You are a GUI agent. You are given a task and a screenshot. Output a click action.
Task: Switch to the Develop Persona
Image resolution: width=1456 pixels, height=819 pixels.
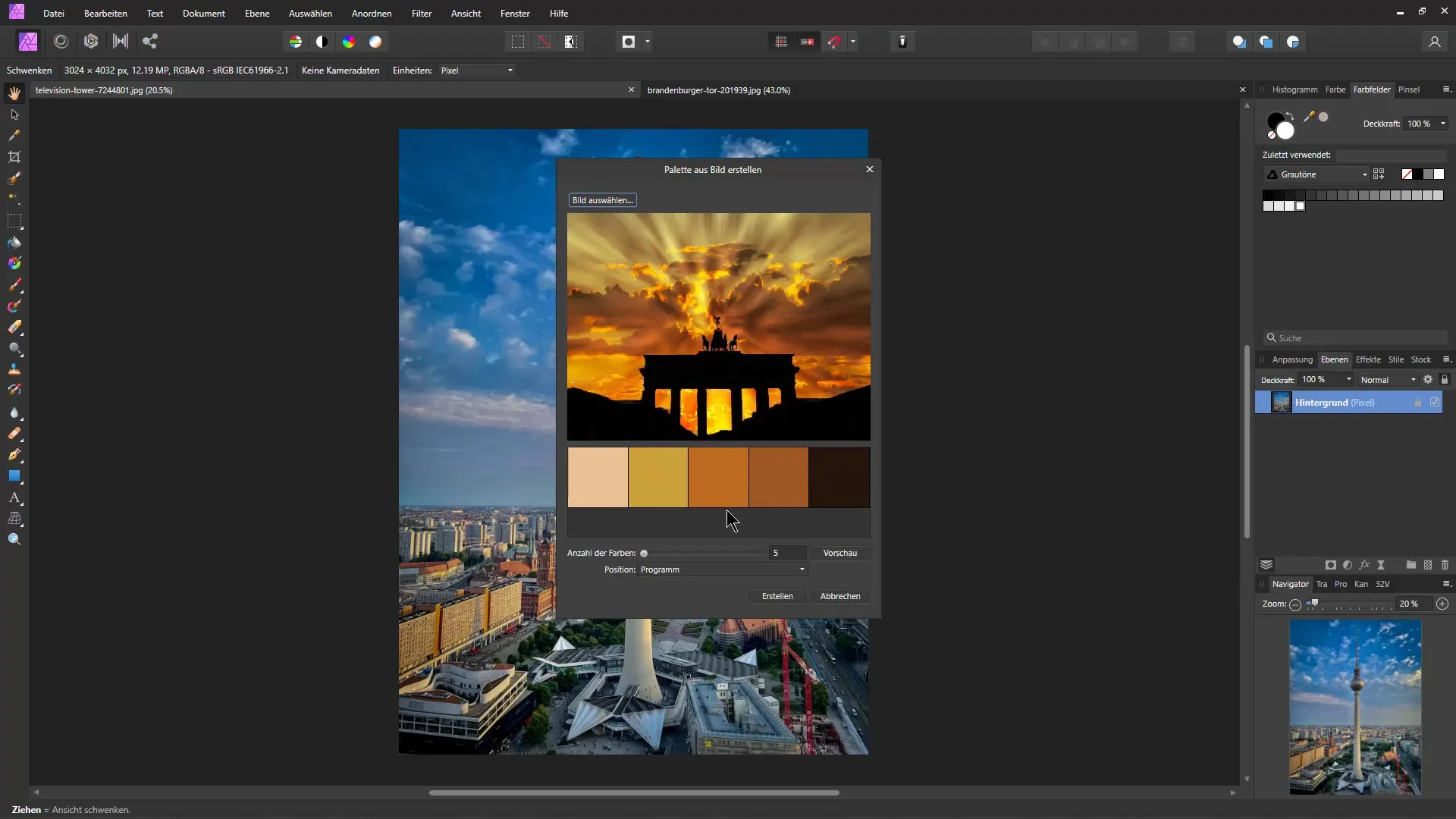coord(91,42)
